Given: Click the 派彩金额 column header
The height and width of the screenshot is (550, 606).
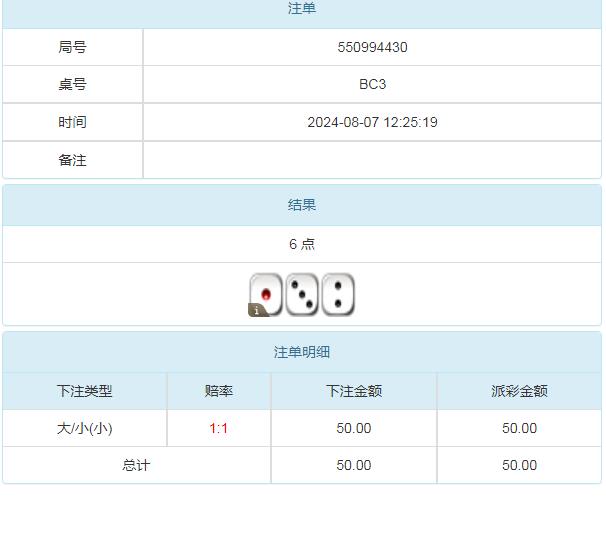Looking at the screenshot, I should tap(519, 391).
